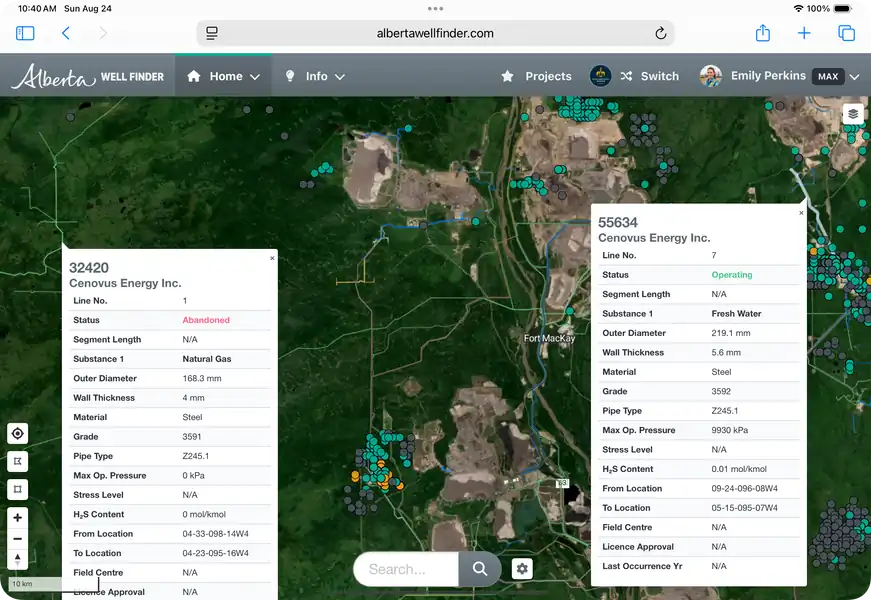Open the page settings icon in address bar
871x600 pixels.
coord(212,33)
